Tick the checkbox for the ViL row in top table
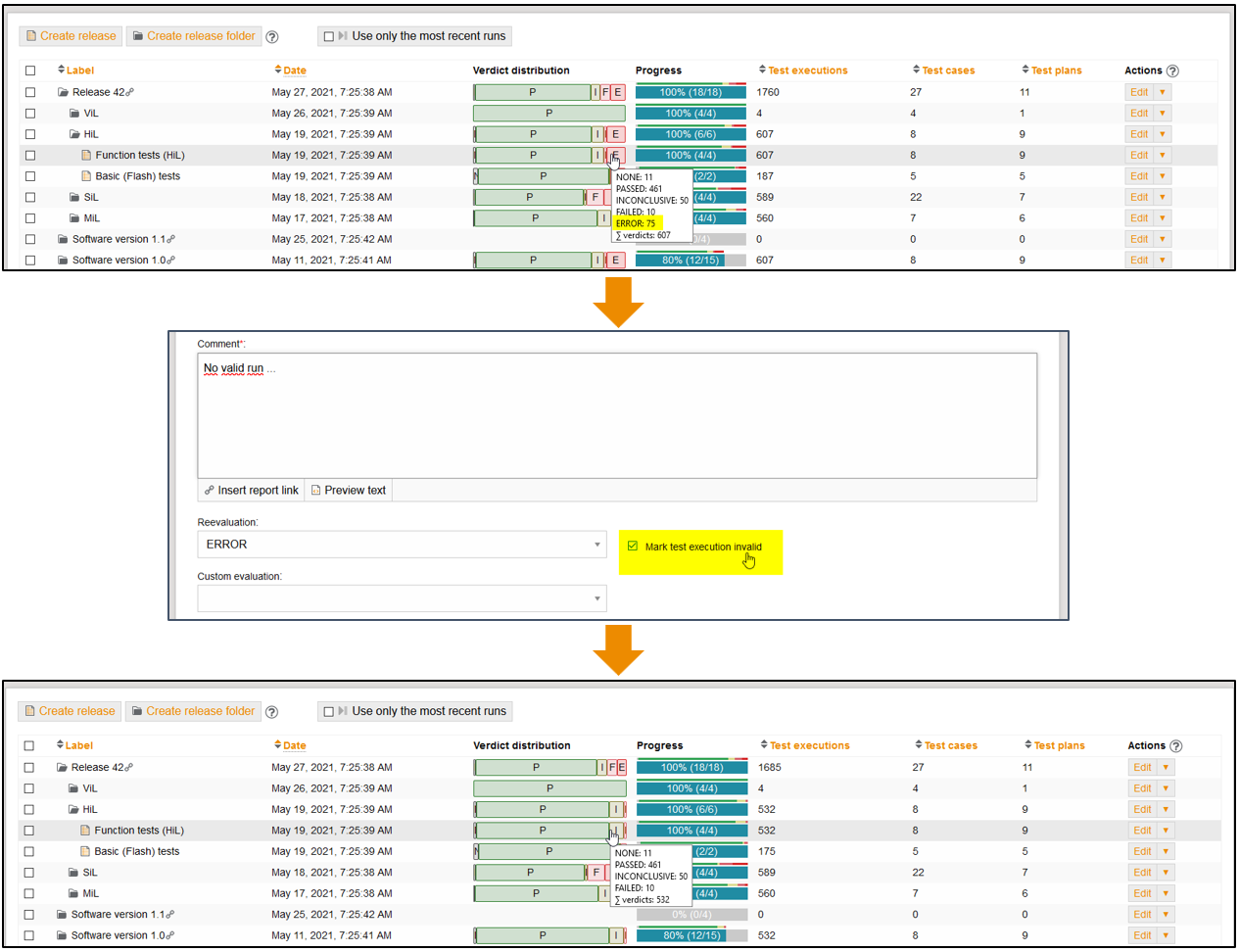Image resolution: width=1239 pixels, height=952 pixels. tap(30, 114)
